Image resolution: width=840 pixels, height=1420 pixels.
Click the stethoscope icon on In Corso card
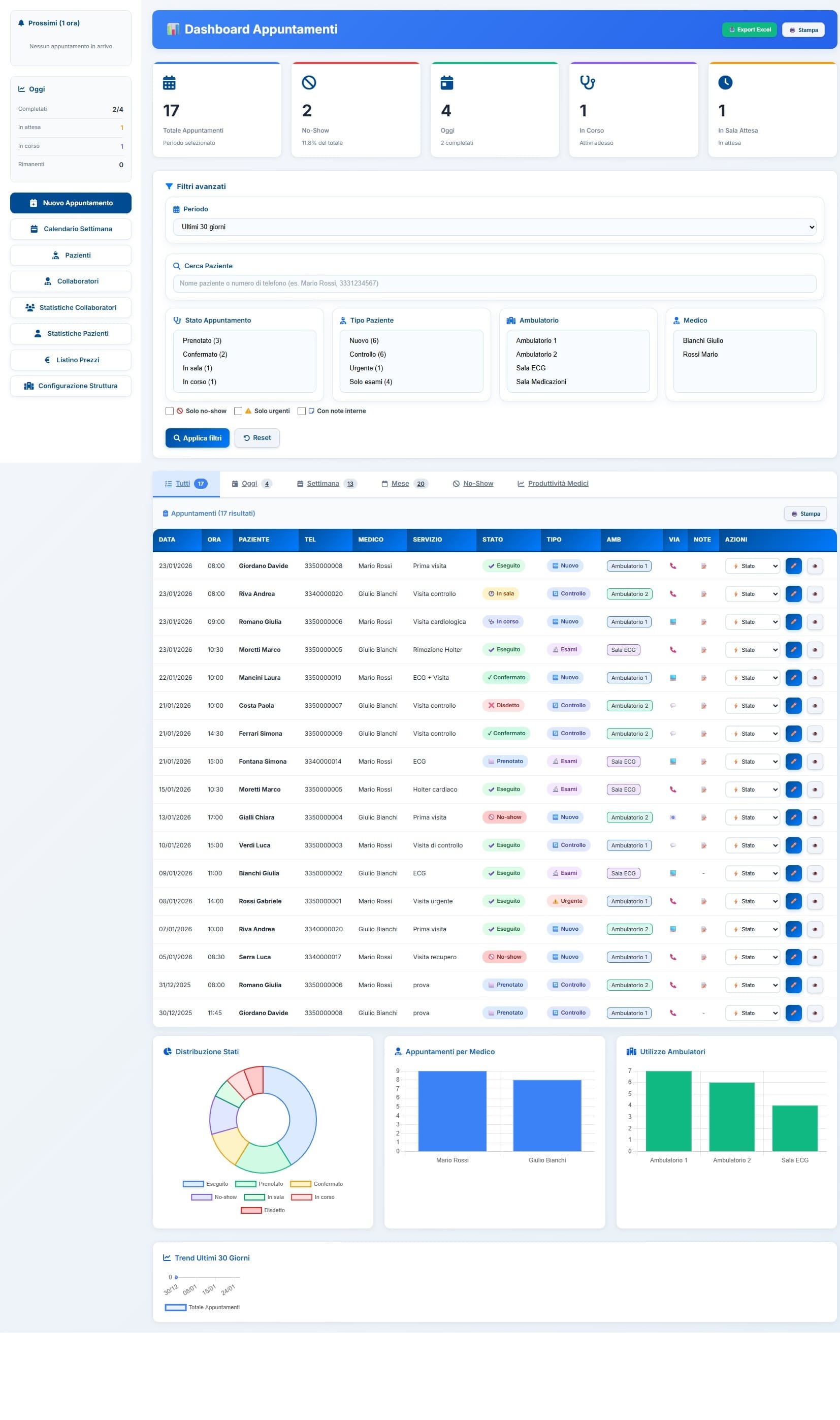[x=587, y=83]
